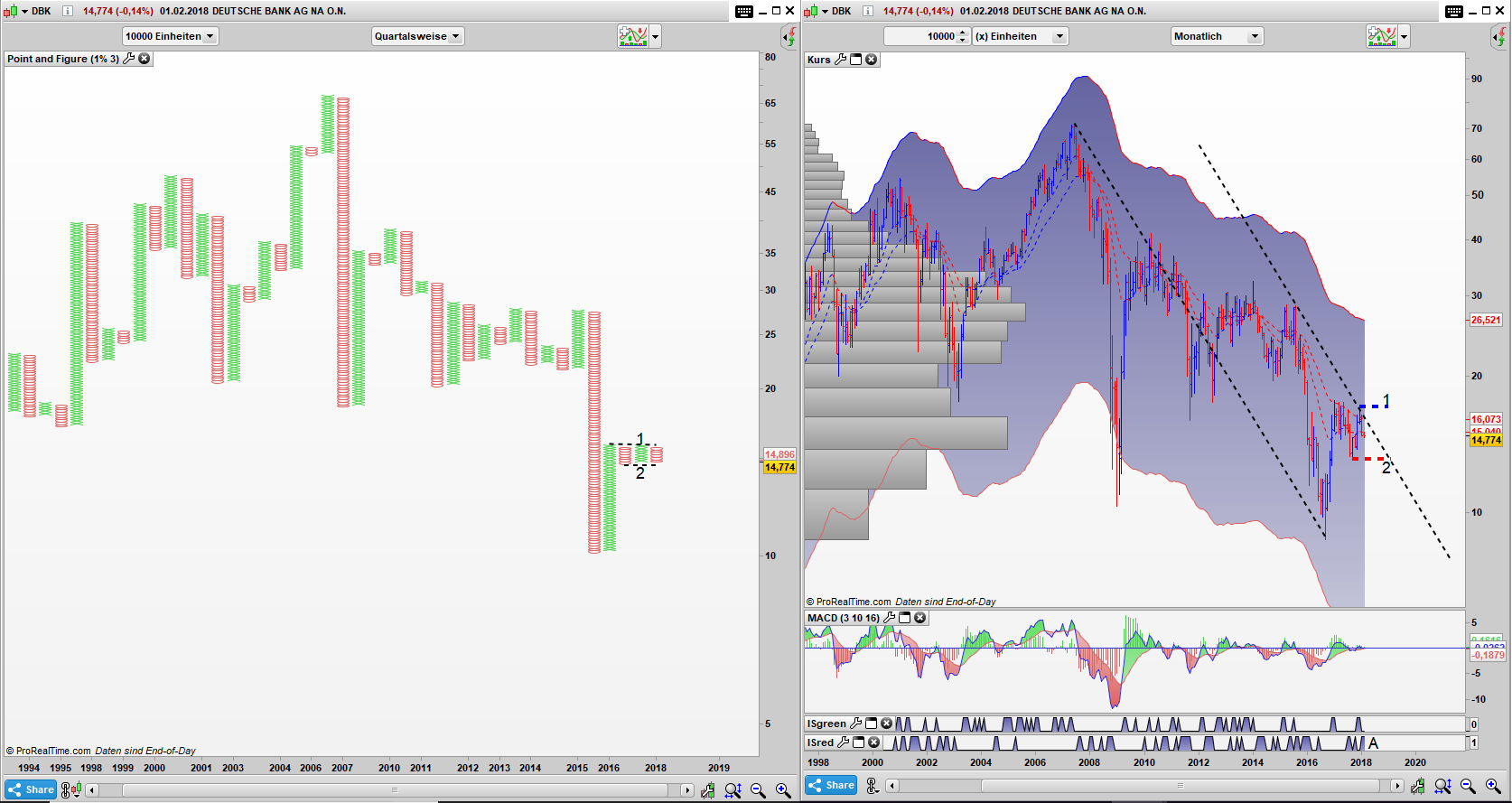Toggle maximize on the Kurs panel

(856, 60)
